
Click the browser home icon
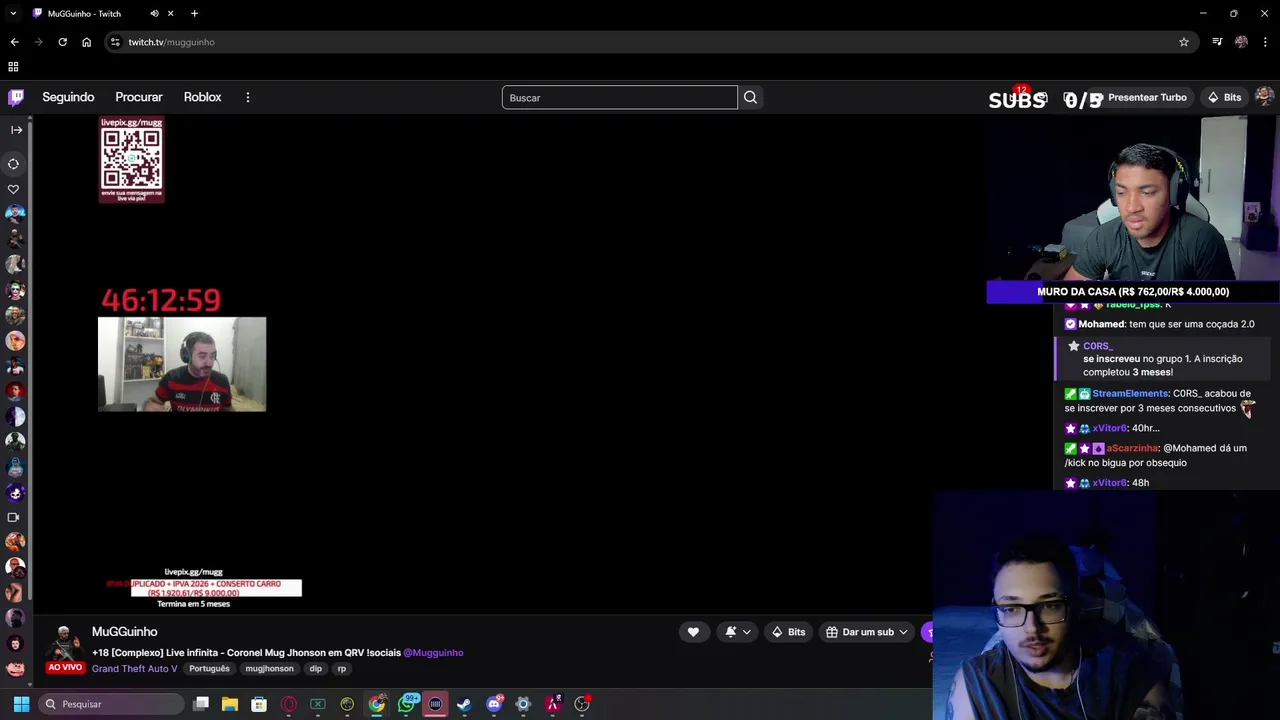point(86,42)
